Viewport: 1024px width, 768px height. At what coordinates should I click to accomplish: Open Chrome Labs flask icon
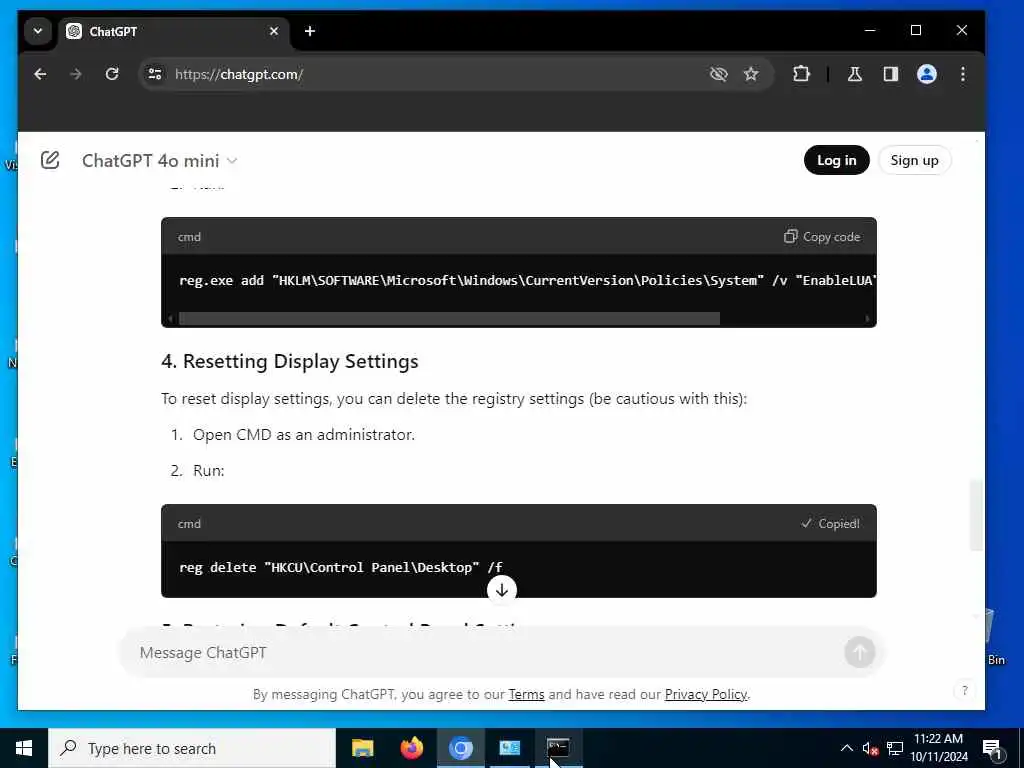(x=854, y=74)
